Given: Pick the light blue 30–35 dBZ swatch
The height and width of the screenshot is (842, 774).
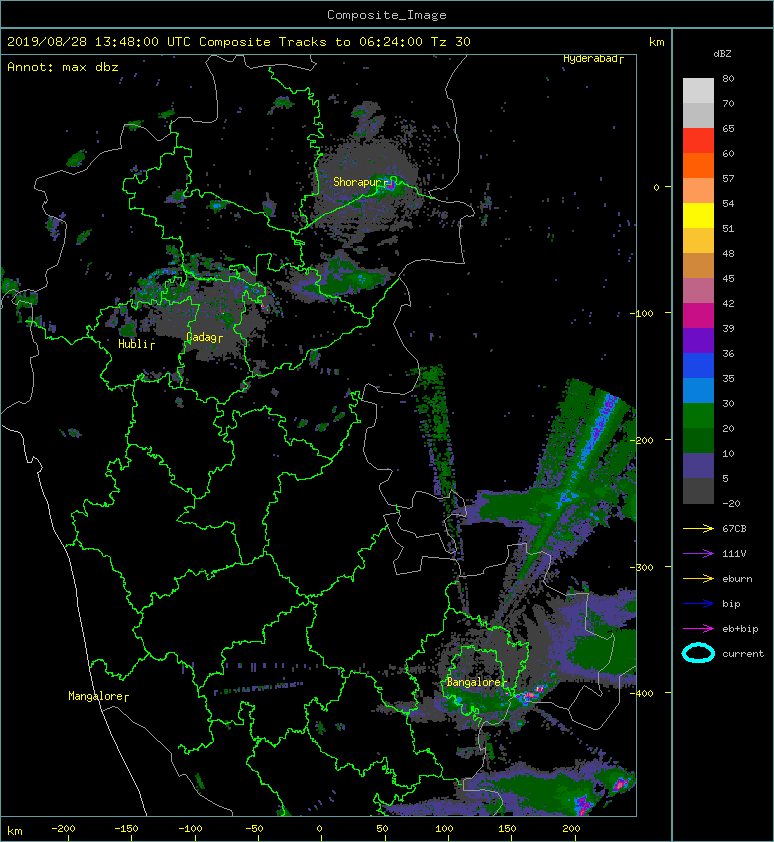Looking at the screenshot, I should coord(698,390).
